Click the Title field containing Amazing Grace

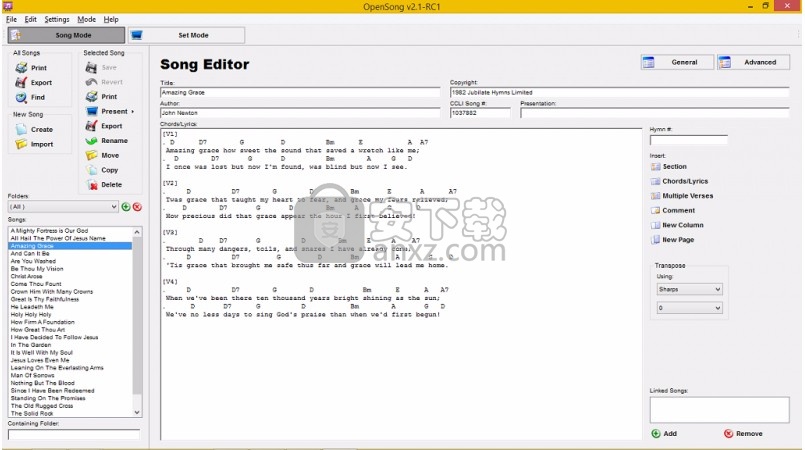tap(300, 92)
